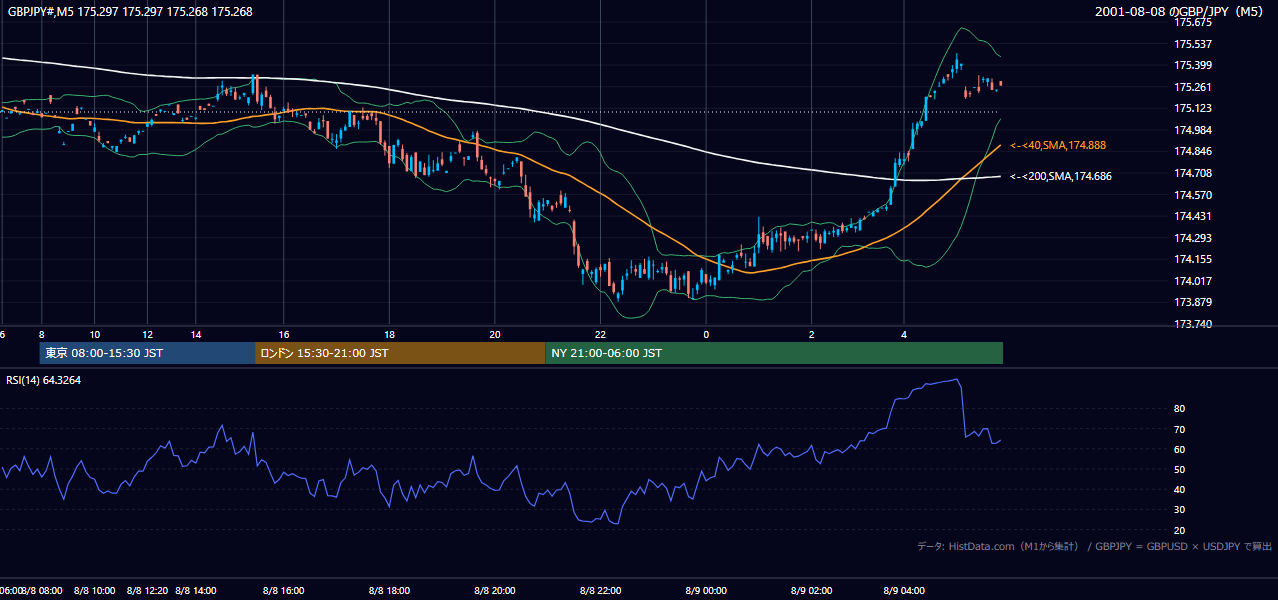Select the ロンドン 15:30-21:00 JST session bar
This screenshot has height=600, width=1278.
(400, 353)
